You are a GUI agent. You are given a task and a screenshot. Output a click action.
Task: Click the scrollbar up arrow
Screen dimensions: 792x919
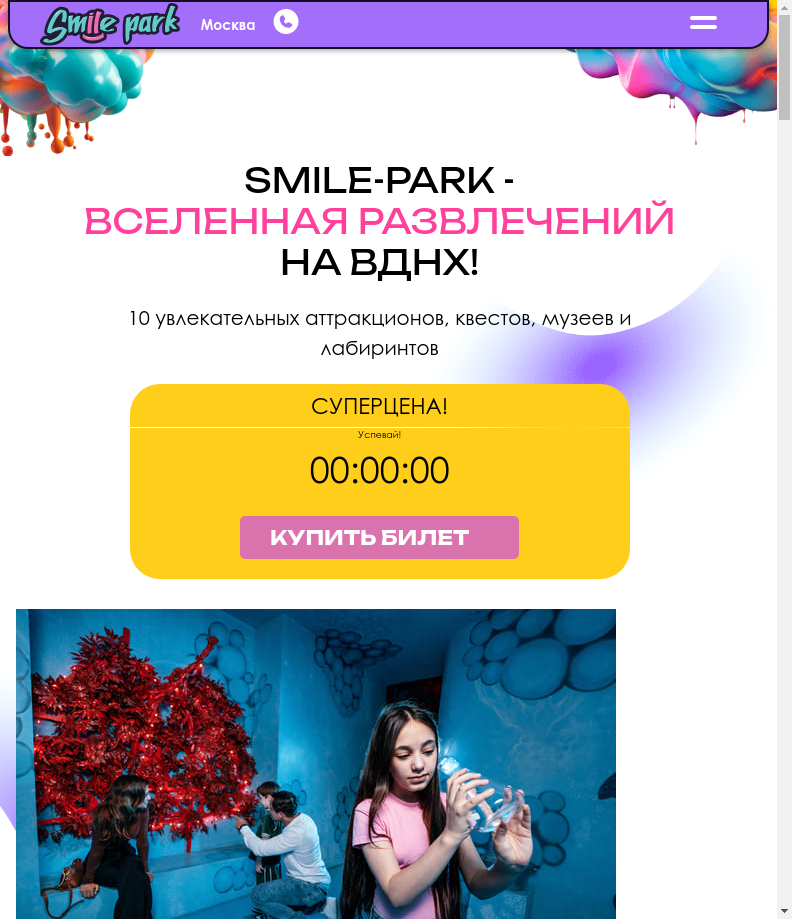pos(784,6)
